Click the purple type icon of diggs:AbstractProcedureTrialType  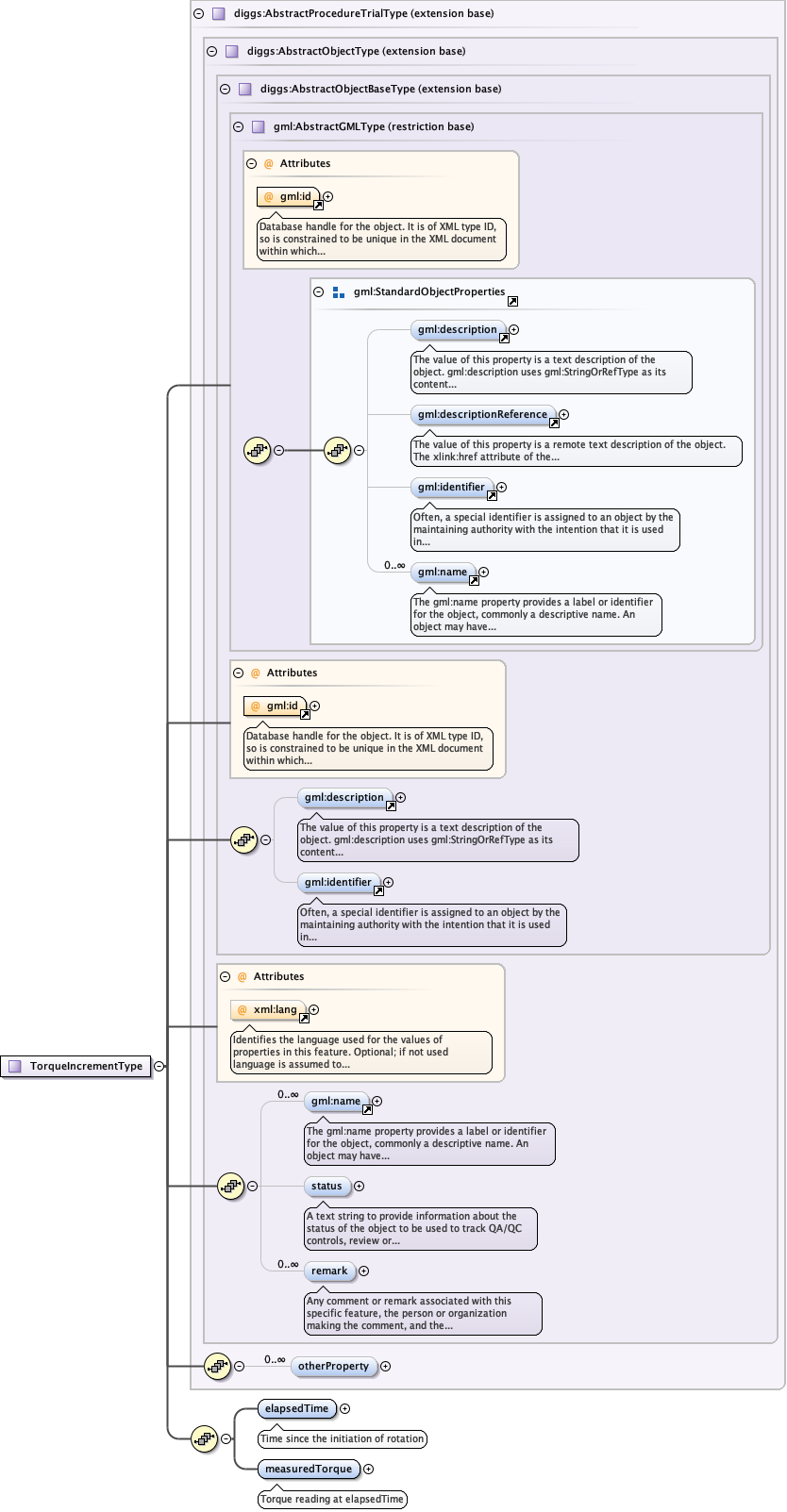(x=219, y=14)
